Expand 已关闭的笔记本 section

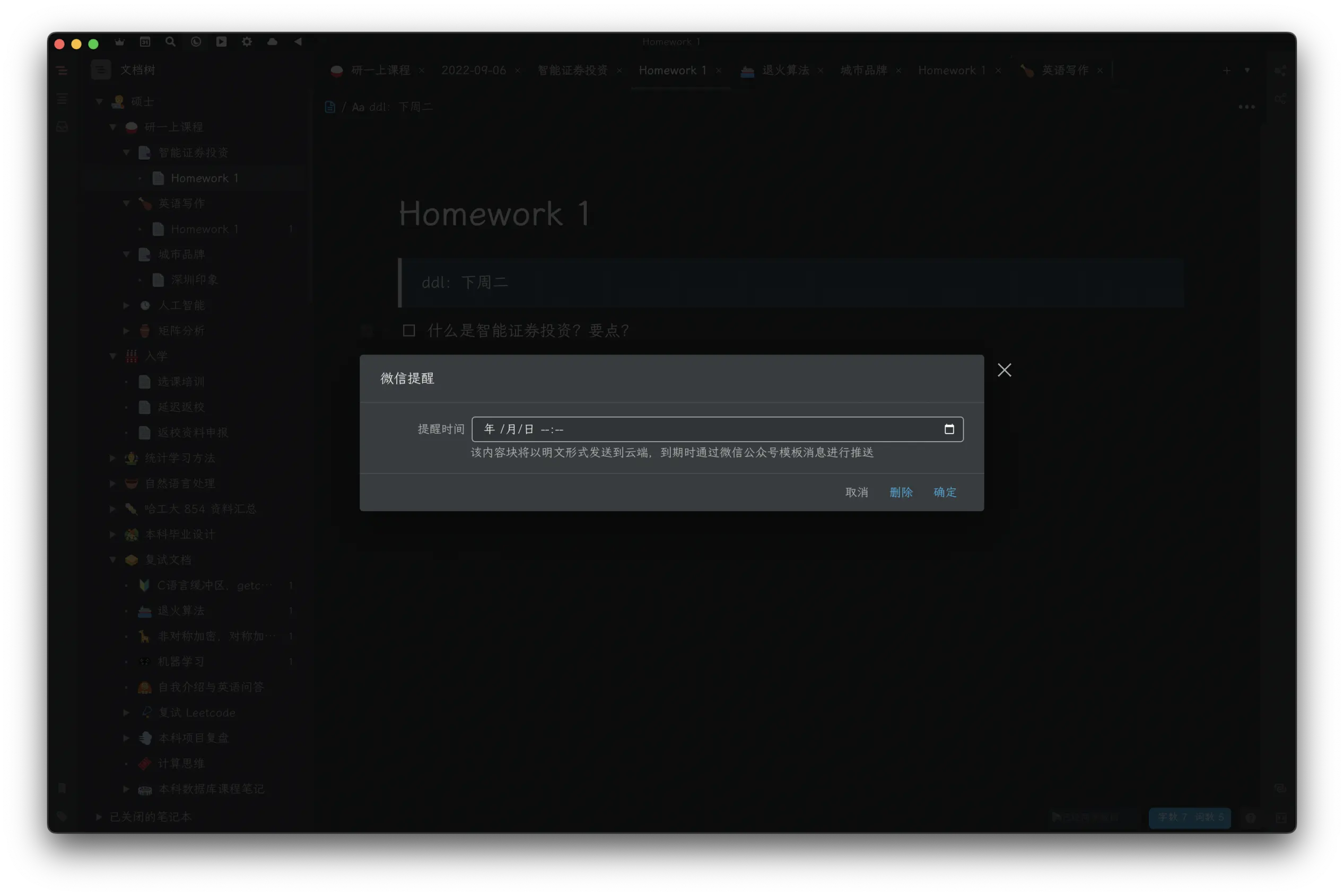click(x=100, y=816)
